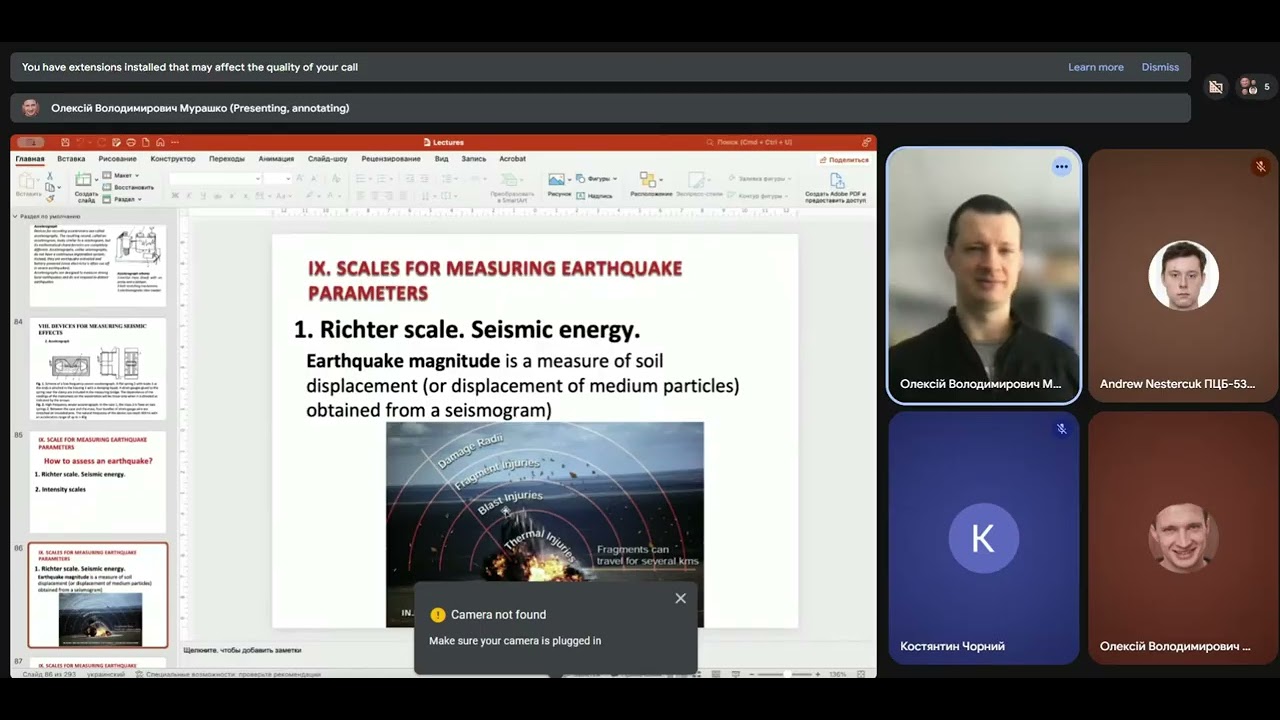Click the Learn more link
The width and height of the screenshot is (1280, 720).
pos(1096,67)
